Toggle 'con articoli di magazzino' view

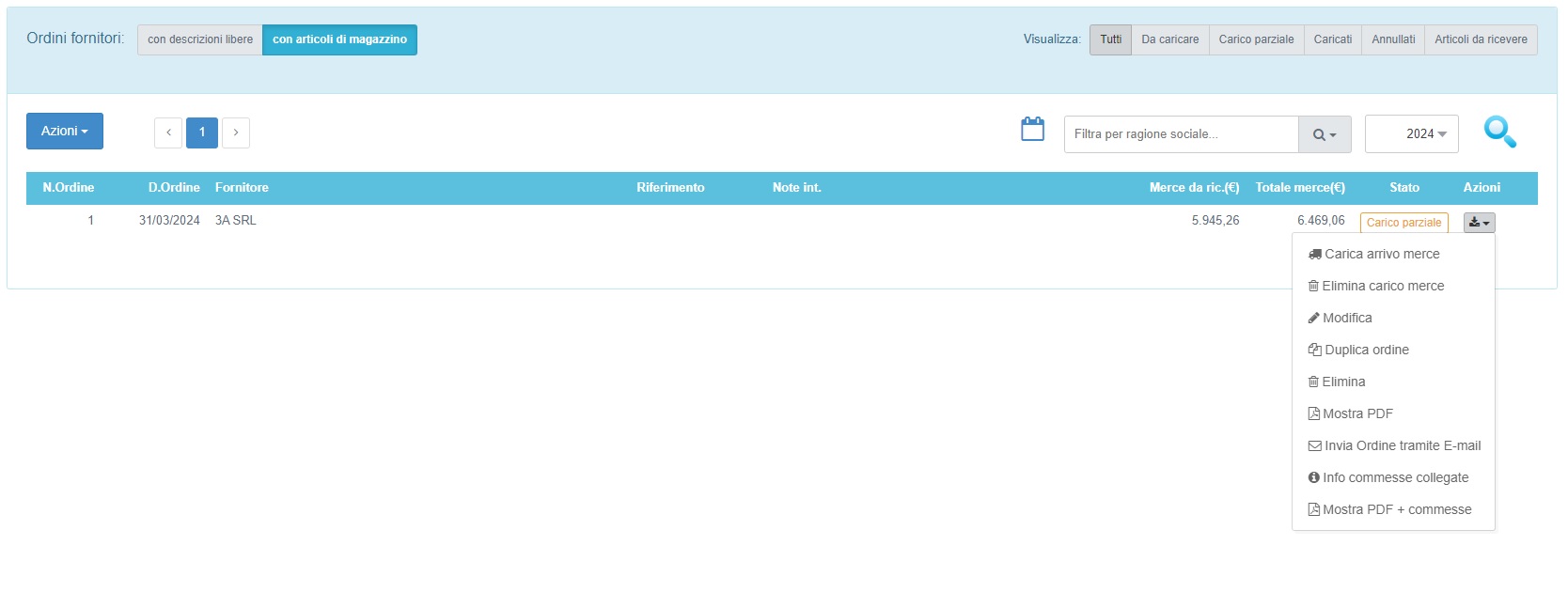pos(339,39)
